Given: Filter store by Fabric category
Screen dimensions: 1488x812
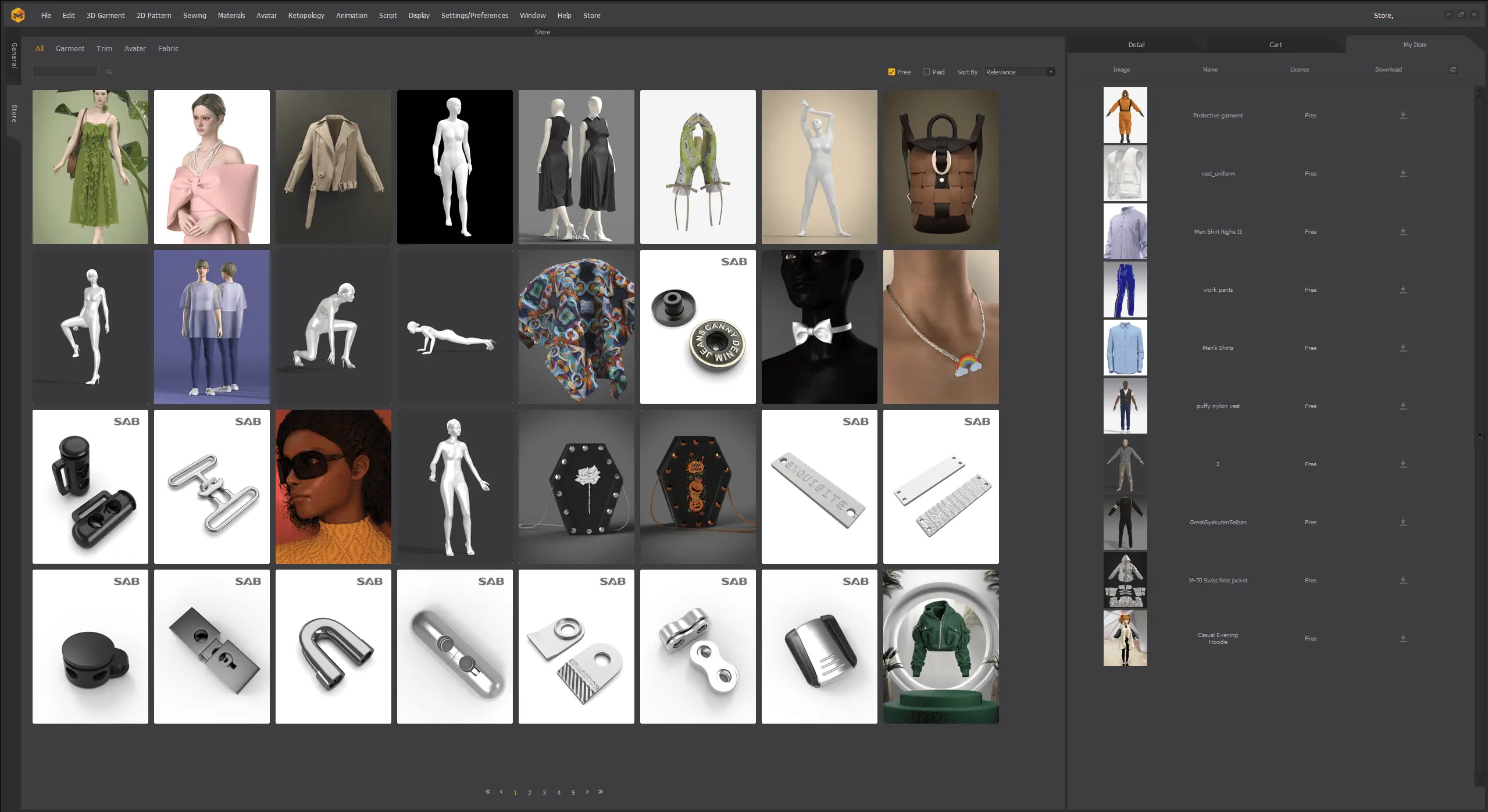Looking at the screenshot, I should tap(168, 49).
